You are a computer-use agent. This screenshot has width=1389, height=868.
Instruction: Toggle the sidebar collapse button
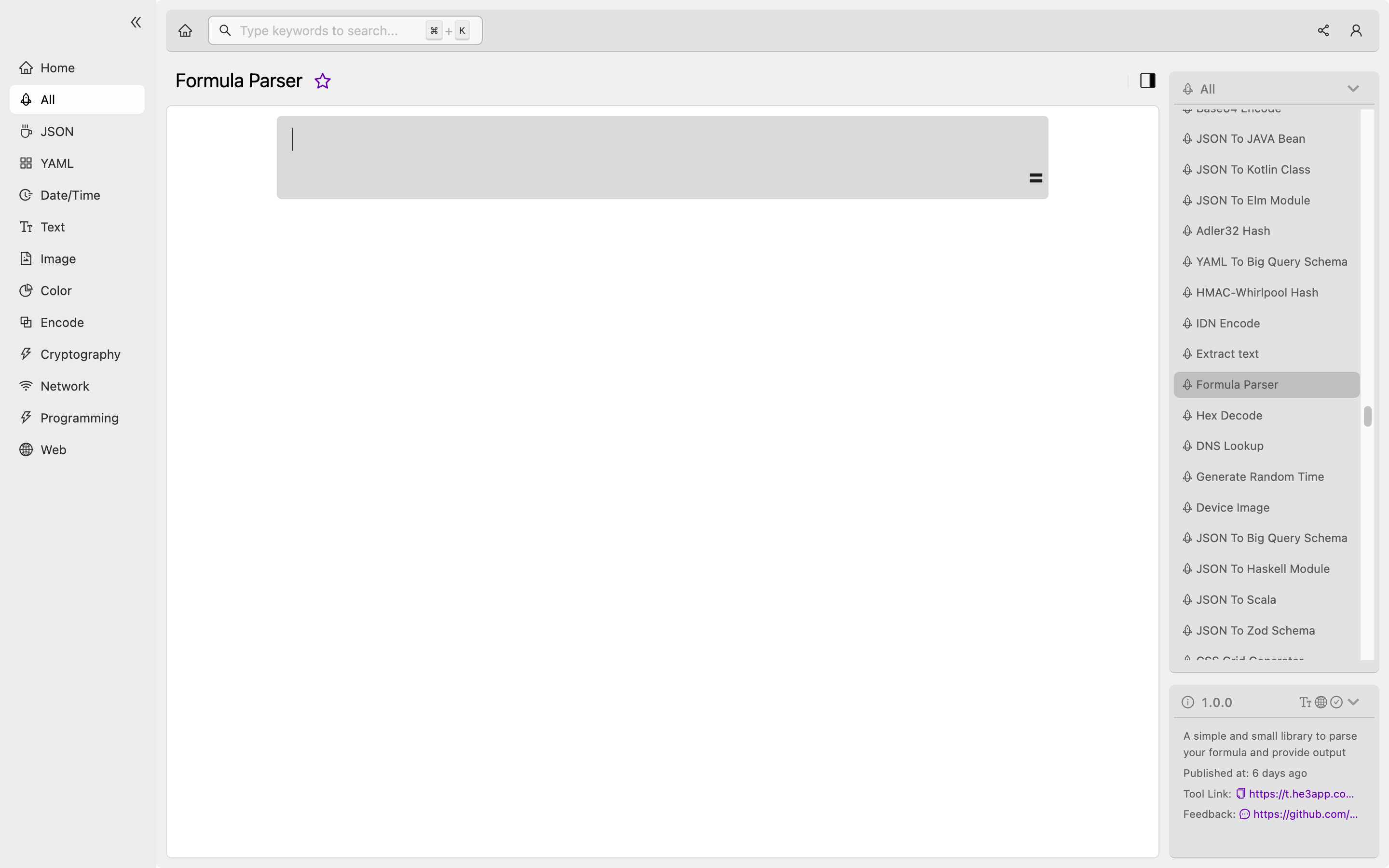point(135,22)
